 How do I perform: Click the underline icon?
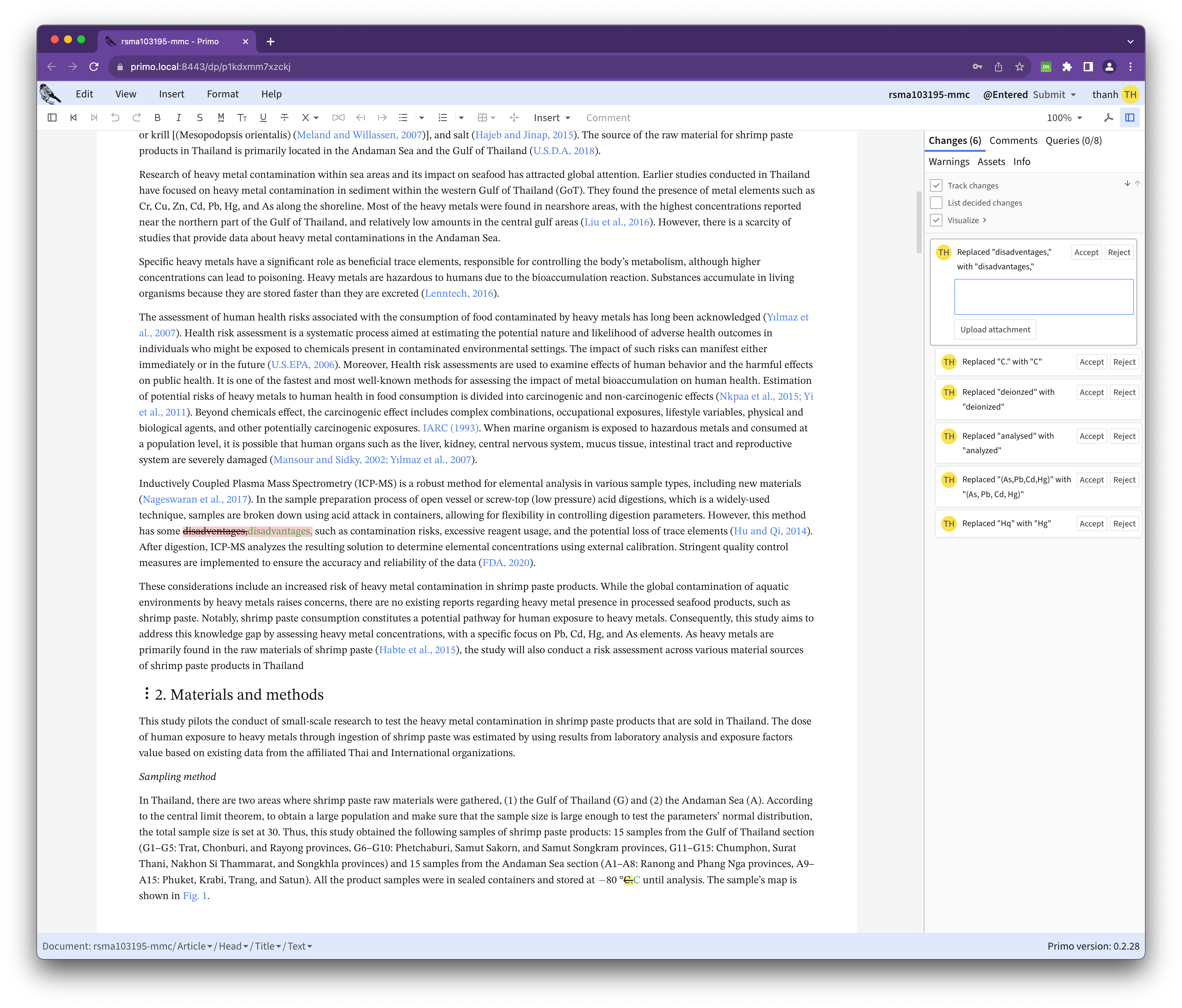coord(263,118)
